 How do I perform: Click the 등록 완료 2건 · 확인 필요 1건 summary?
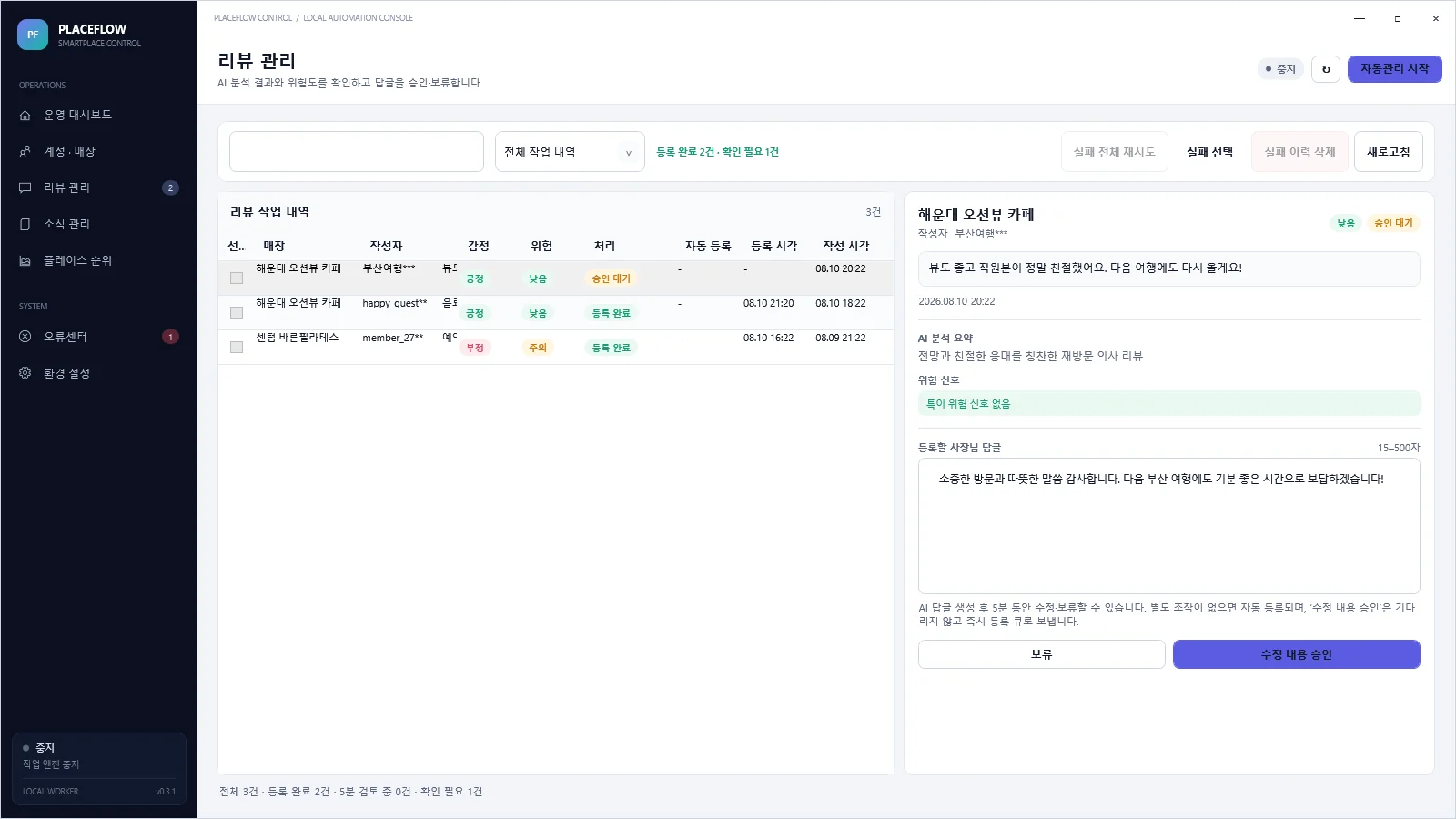717,152
